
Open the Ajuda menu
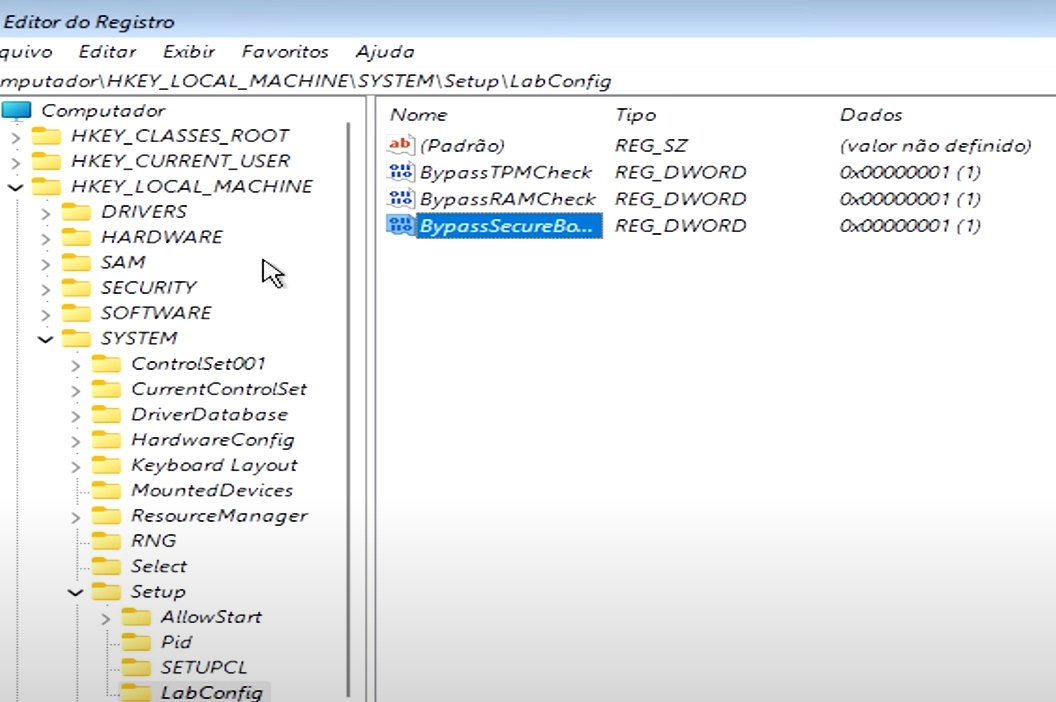coord(385,51)
